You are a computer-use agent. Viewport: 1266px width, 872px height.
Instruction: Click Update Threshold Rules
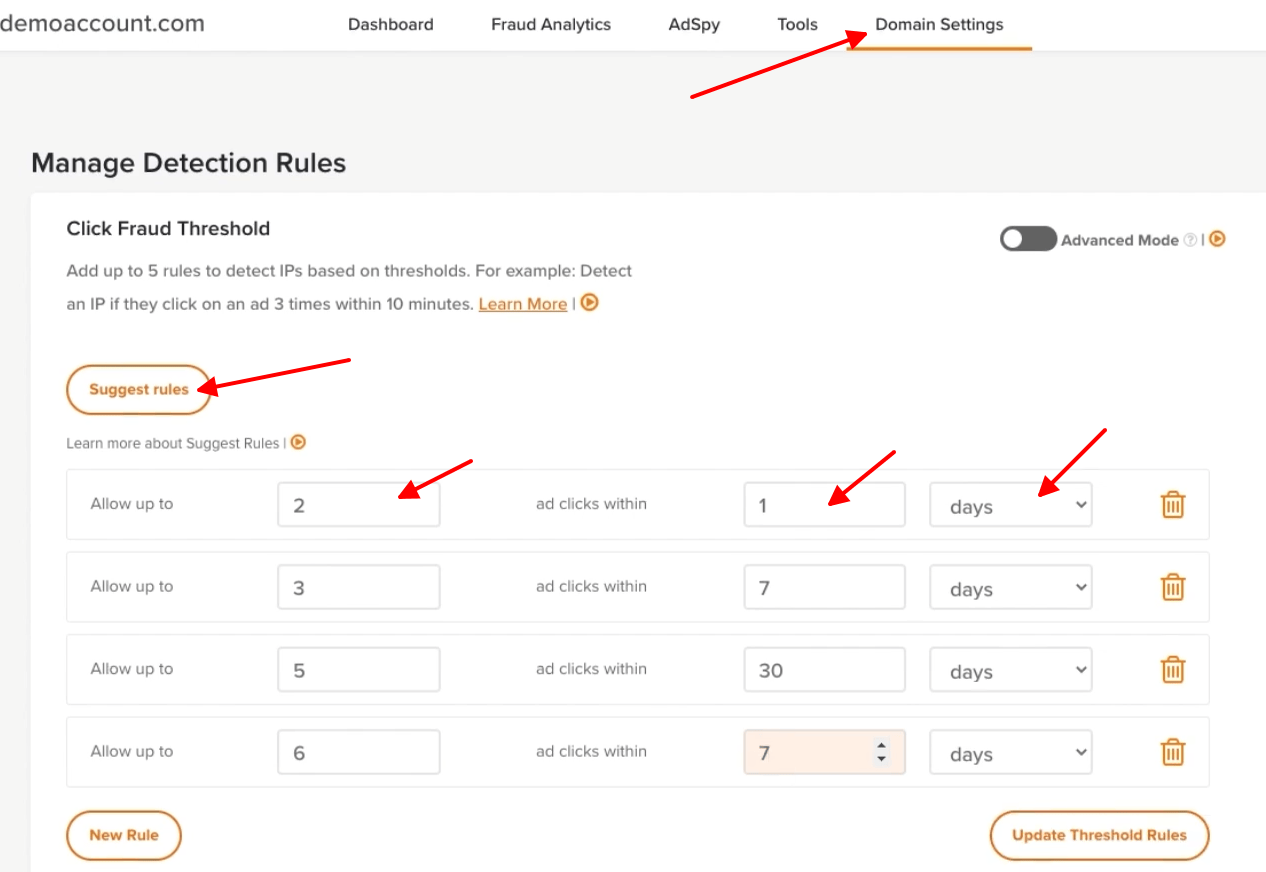(1099, 835)
